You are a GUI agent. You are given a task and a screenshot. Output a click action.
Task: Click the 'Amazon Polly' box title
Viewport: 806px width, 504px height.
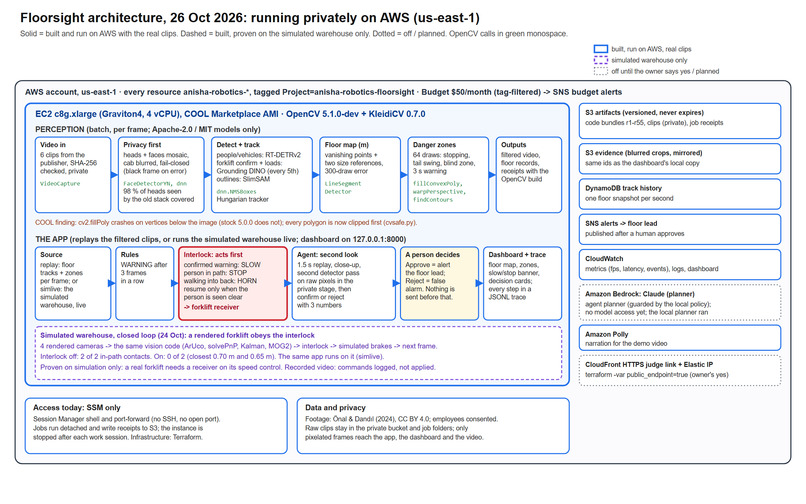[607, 334]
